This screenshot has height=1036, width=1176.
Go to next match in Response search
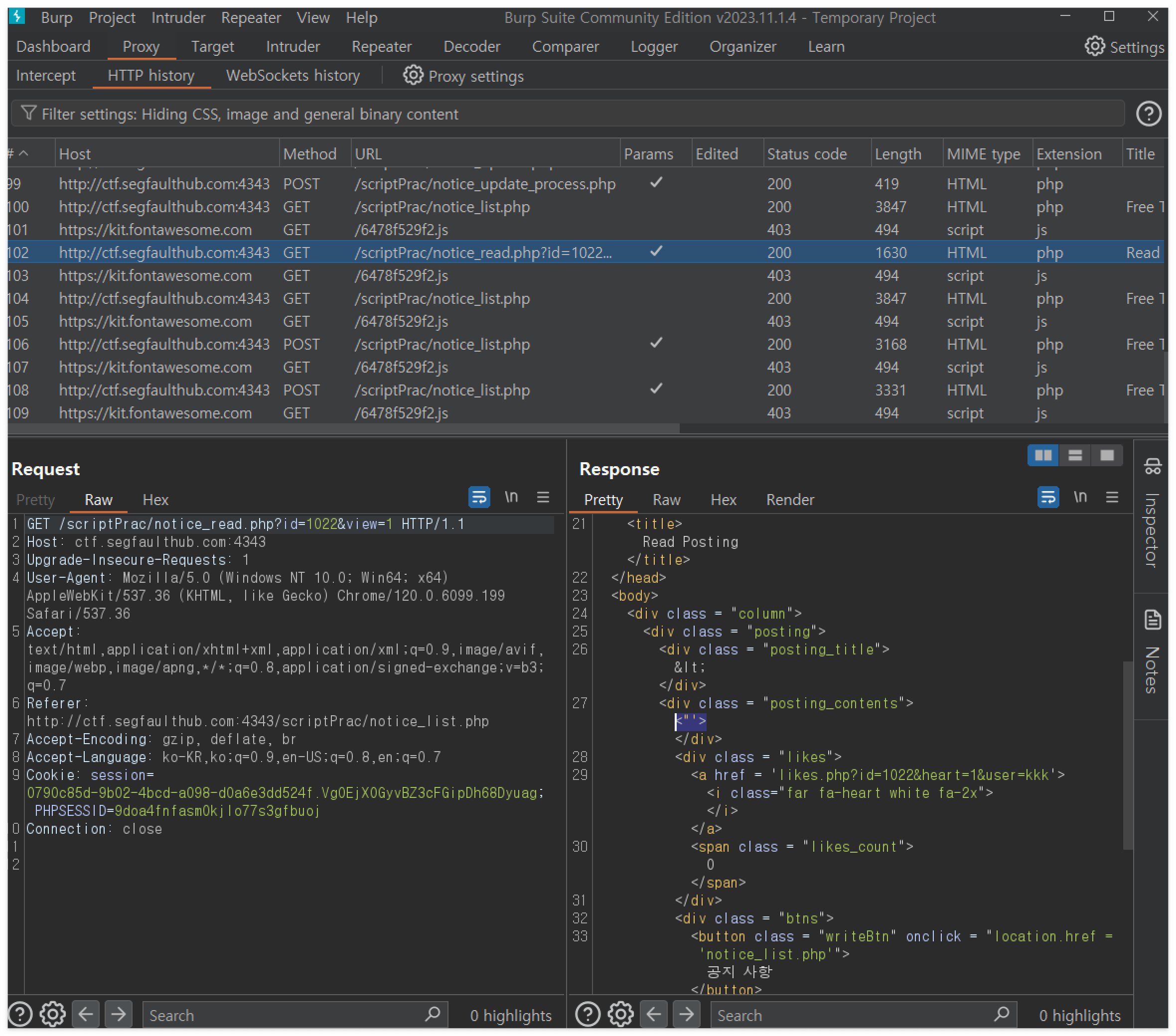[686, 1014]
